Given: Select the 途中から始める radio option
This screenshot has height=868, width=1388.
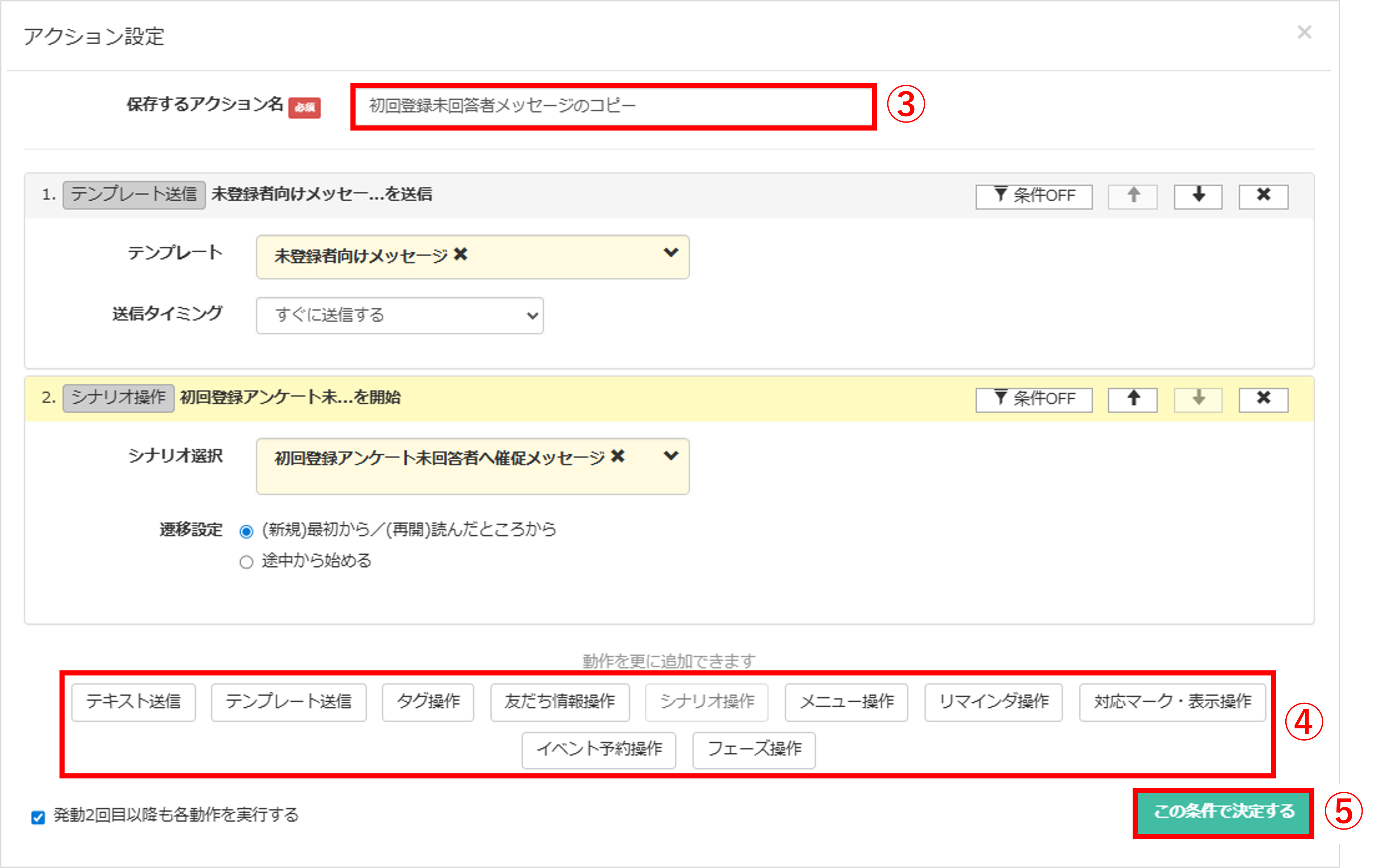Looking at the screenshot, I should pos(246,562).
